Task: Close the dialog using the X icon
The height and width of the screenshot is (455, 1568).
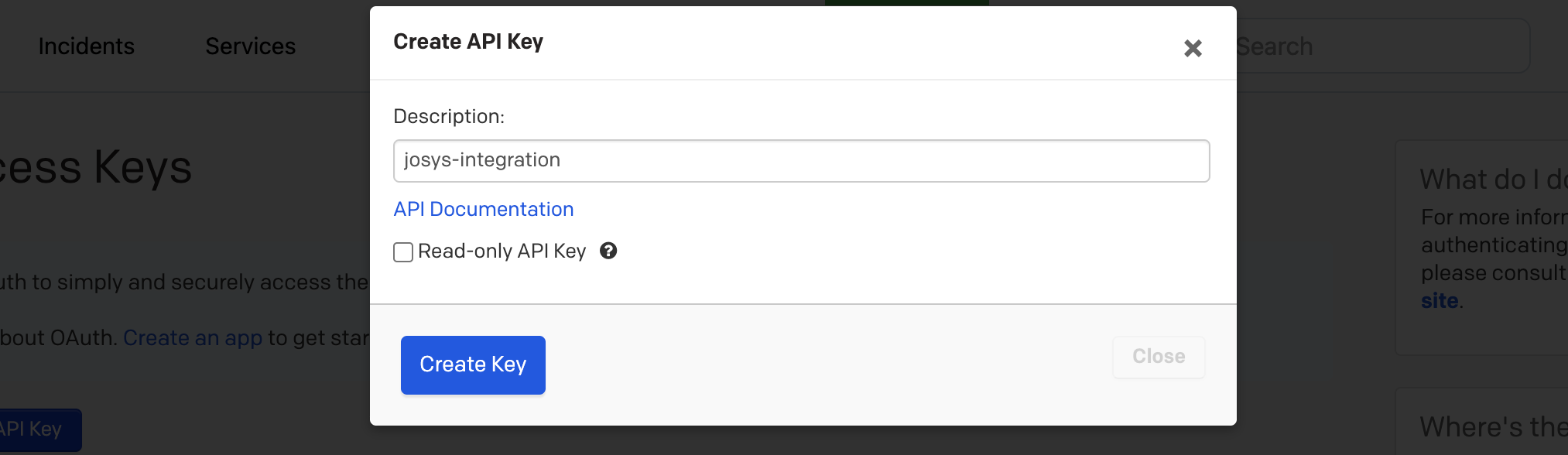Action: (x=1193, y=49)
